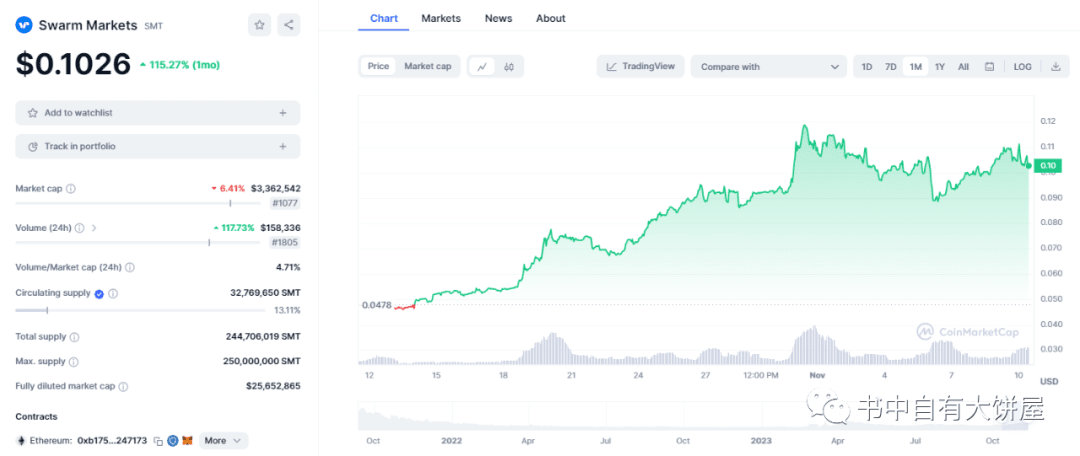Switch to candlestick chart view
Image resolution: width=1080 pixels, height=456 pixels.
pyautogui.click(x=509, y=67)
